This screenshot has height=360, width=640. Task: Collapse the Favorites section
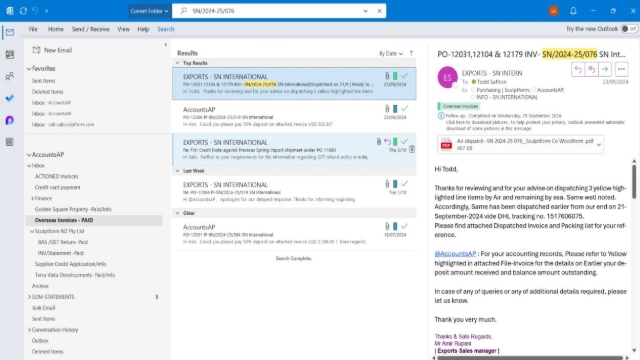(x=29, y=69)
